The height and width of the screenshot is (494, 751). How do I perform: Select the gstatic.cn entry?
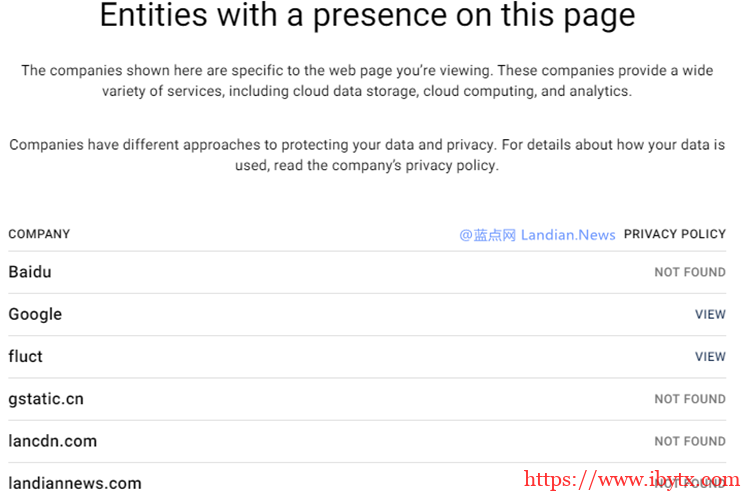click(x=46, y=399)
